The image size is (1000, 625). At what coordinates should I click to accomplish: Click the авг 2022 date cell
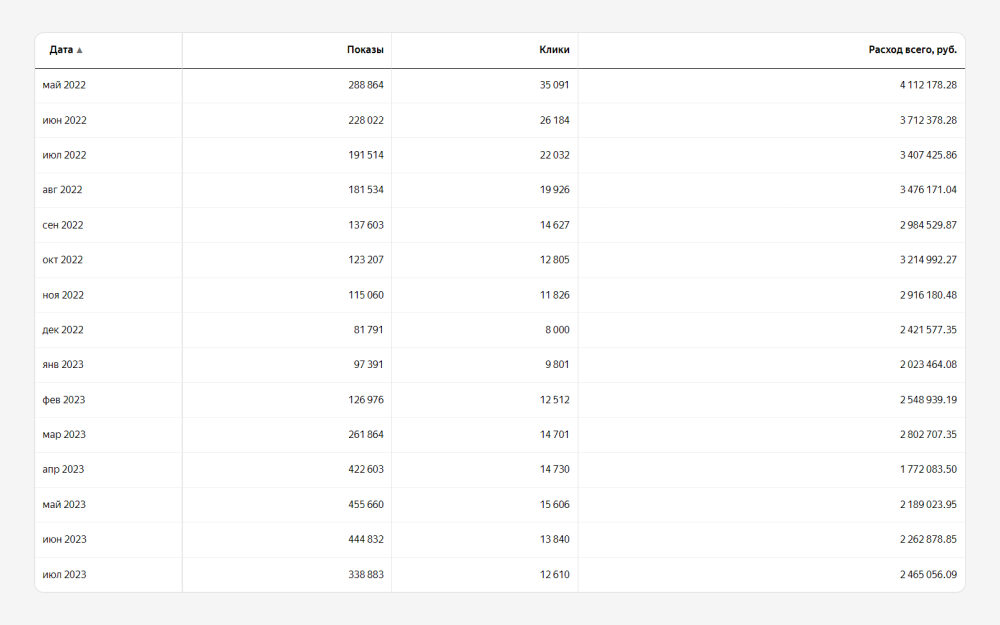(63, 190)
